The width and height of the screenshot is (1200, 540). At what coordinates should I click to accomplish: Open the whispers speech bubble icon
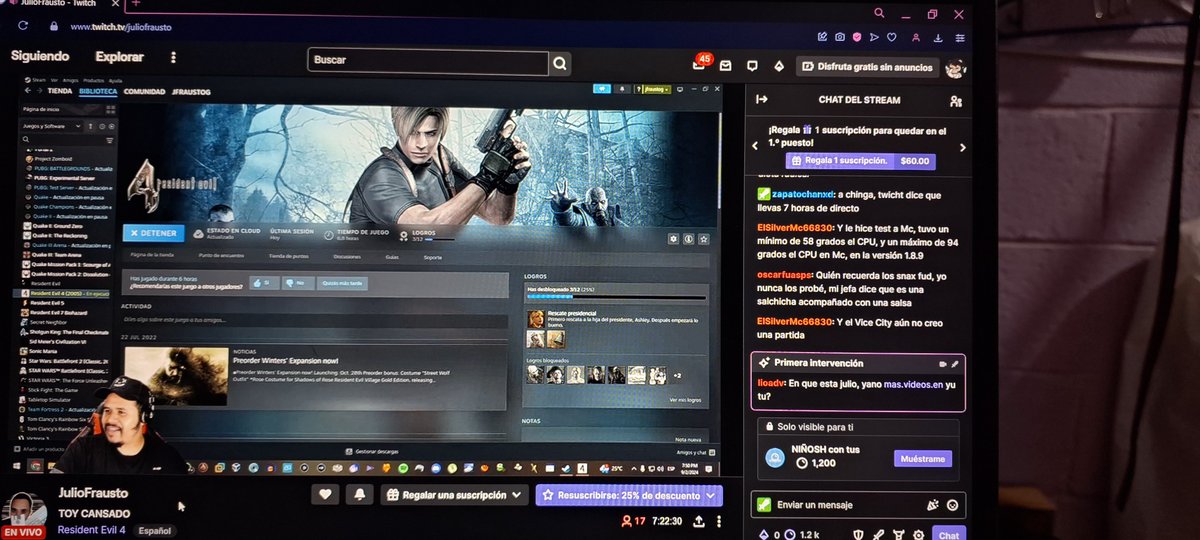coord(752,66)
